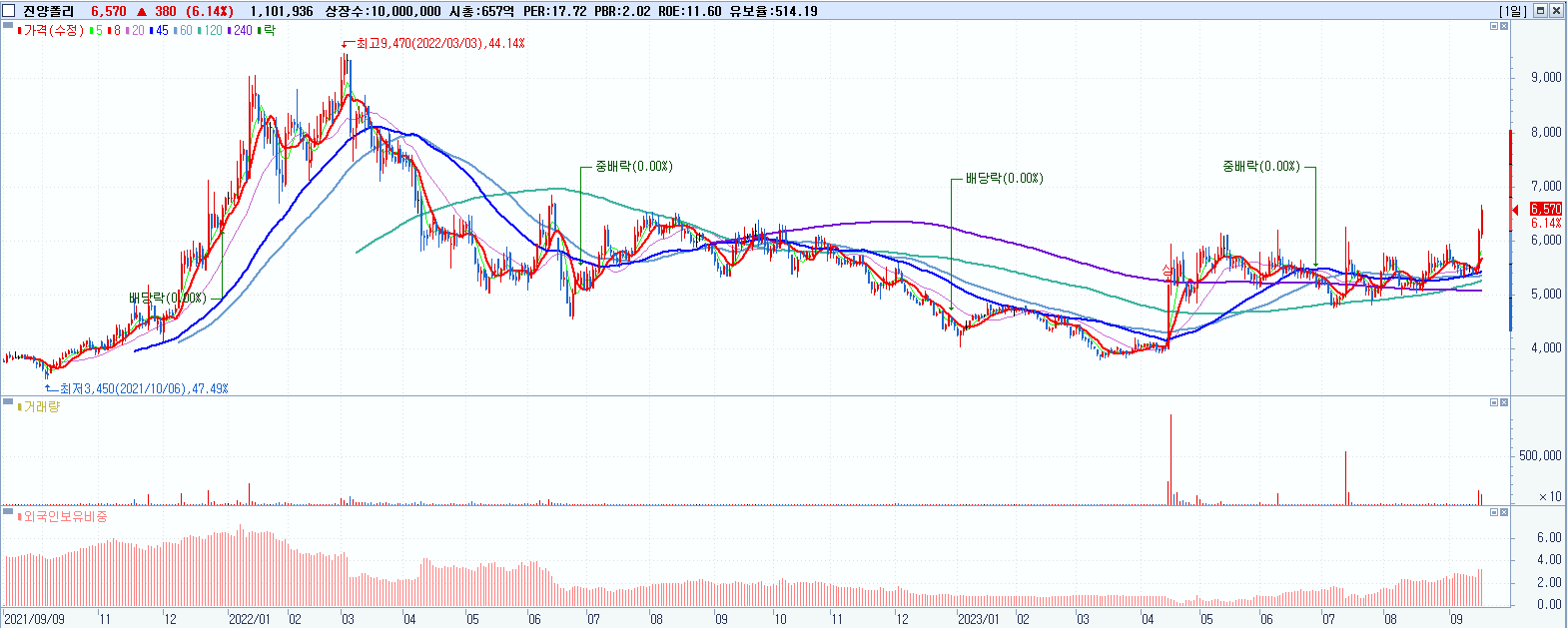
Task: Click the 중배락 marker near 2022/06
Action: (x=633, y=167)
